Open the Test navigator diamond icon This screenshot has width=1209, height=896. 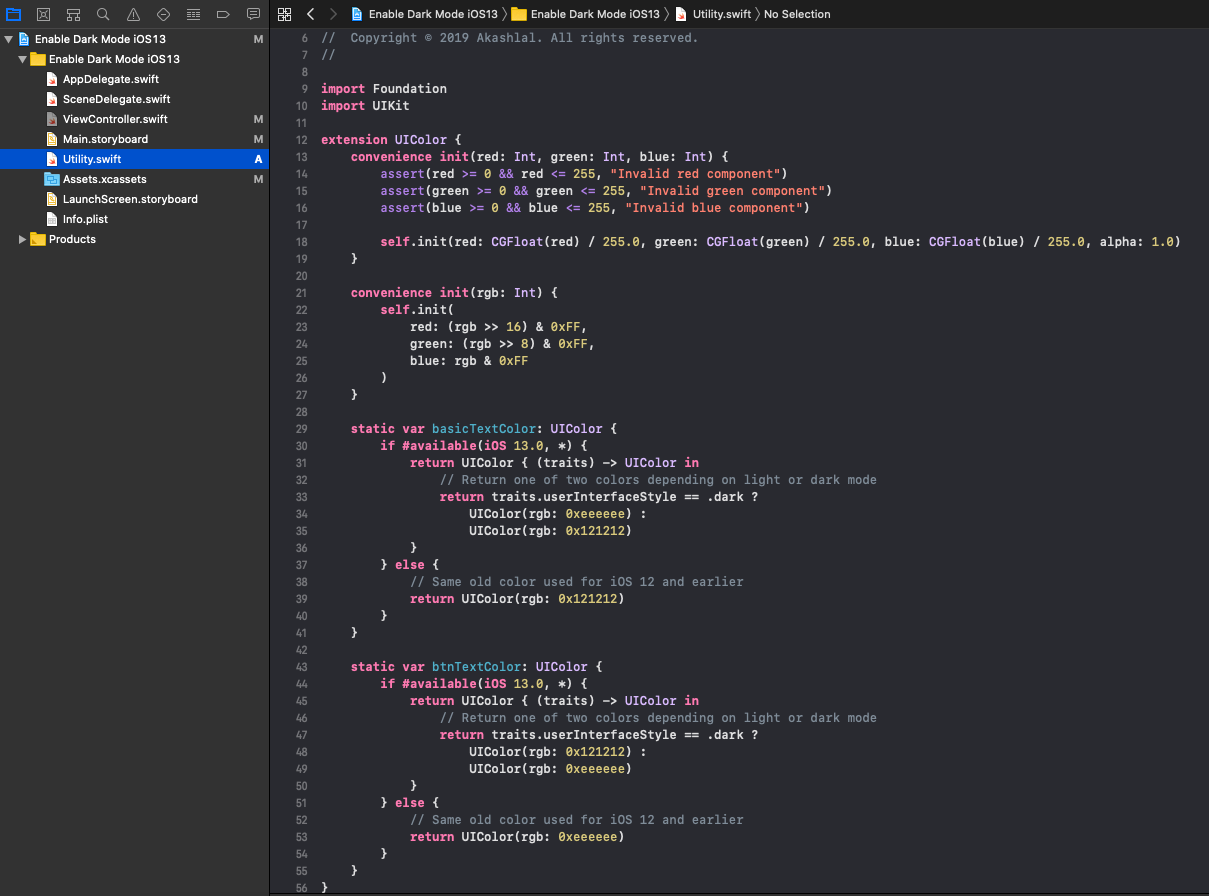click(162, 14)
